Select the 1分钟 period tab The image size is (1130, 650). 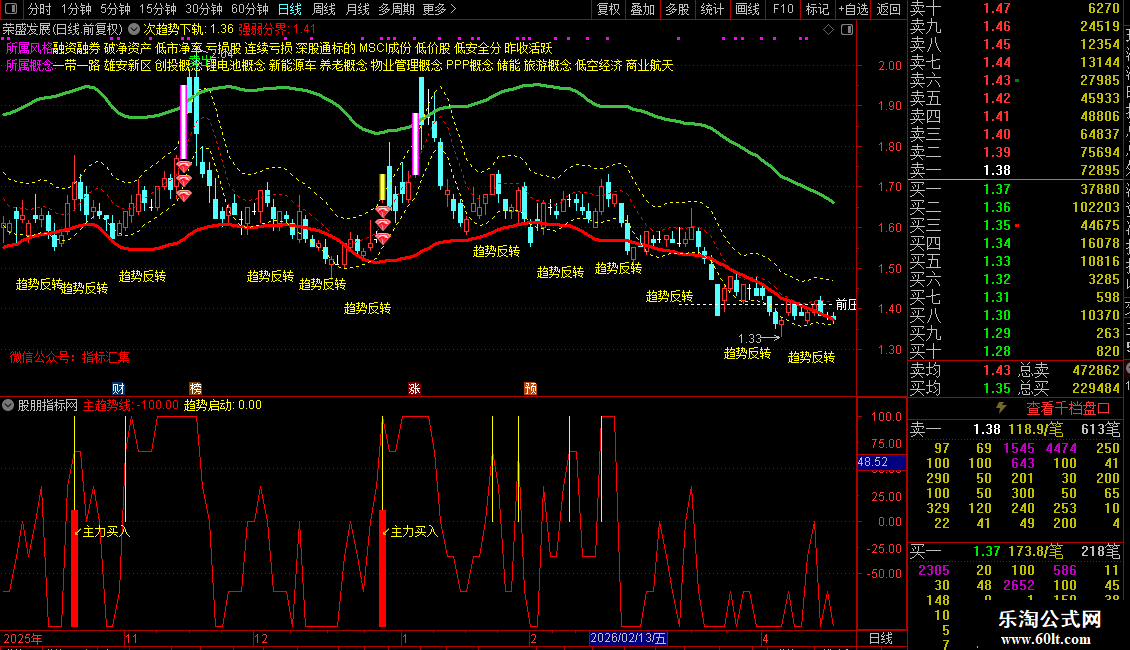(76, 9)
